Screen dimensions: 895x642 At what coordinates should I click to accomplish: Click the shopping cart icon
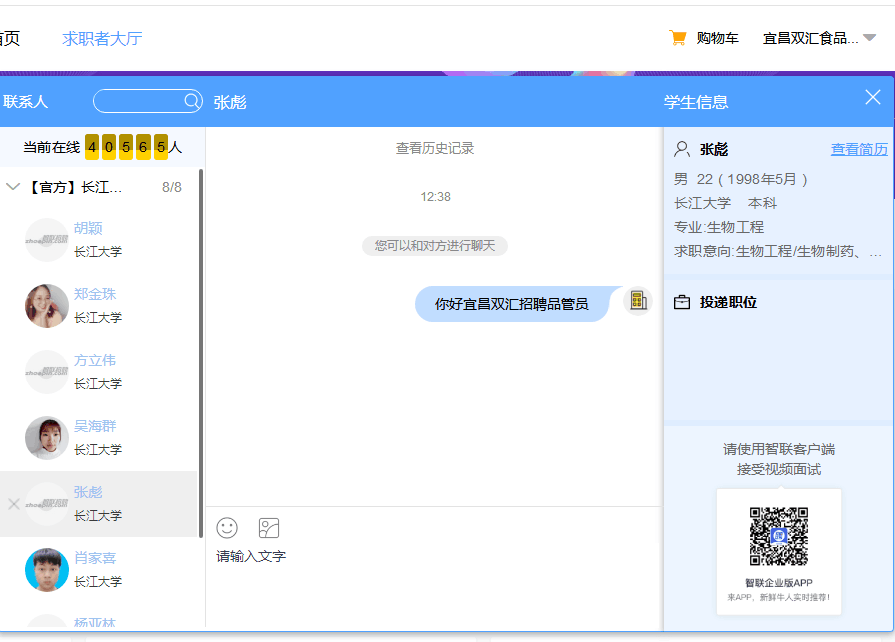point(678,38)
